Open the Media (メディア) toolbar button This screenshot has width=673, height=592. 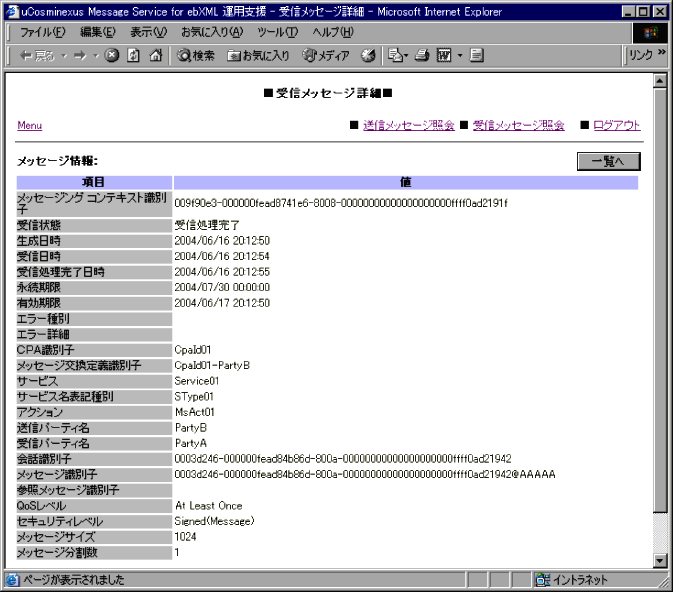click(326, 55)
